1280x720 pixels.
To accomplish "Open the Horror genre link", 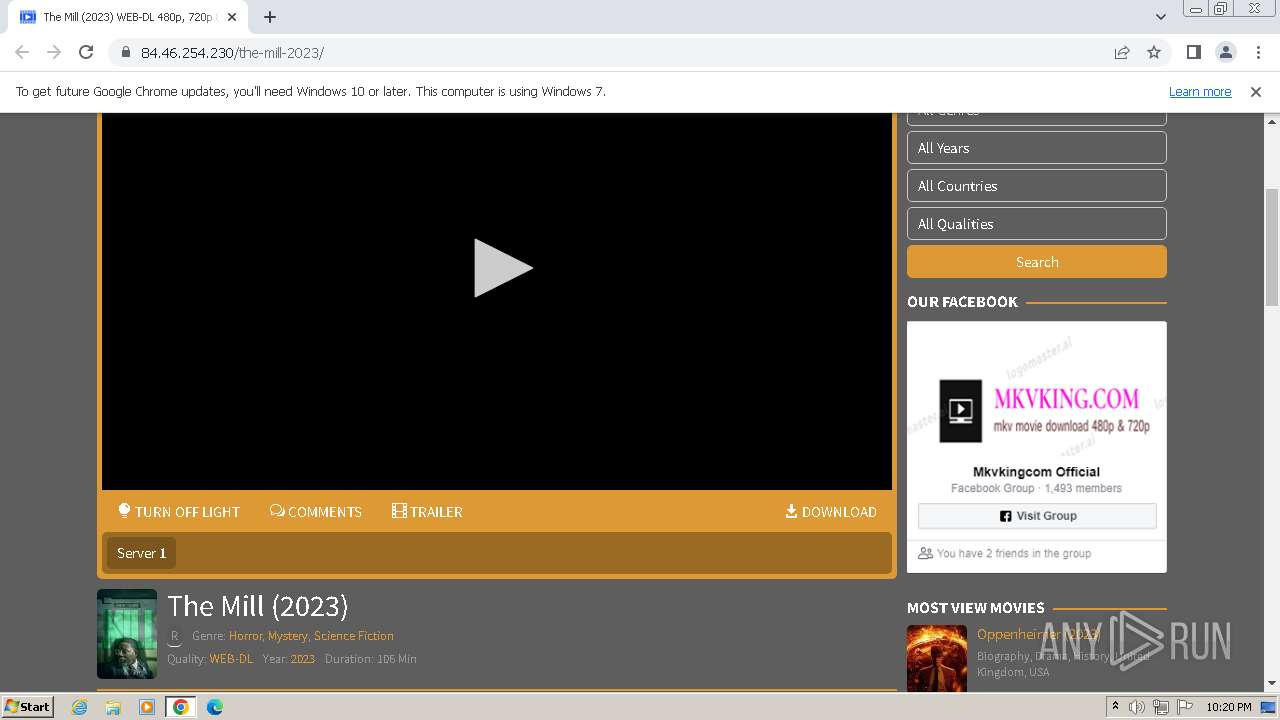I will [245, 636].
